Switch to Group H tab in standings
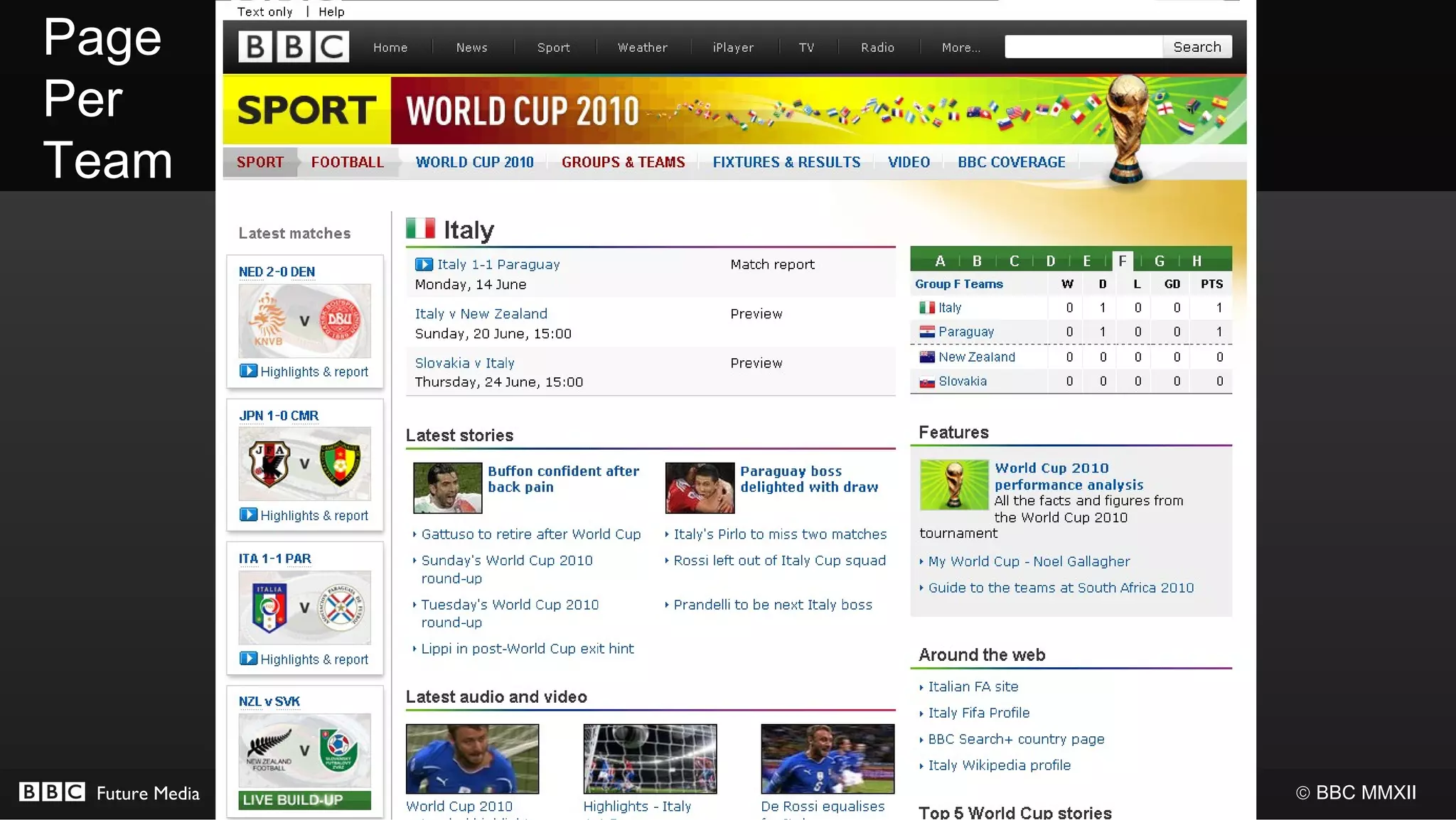The height and width of the screenshot is (820, 1456). pyautogui.click(x=1197, y=261)
